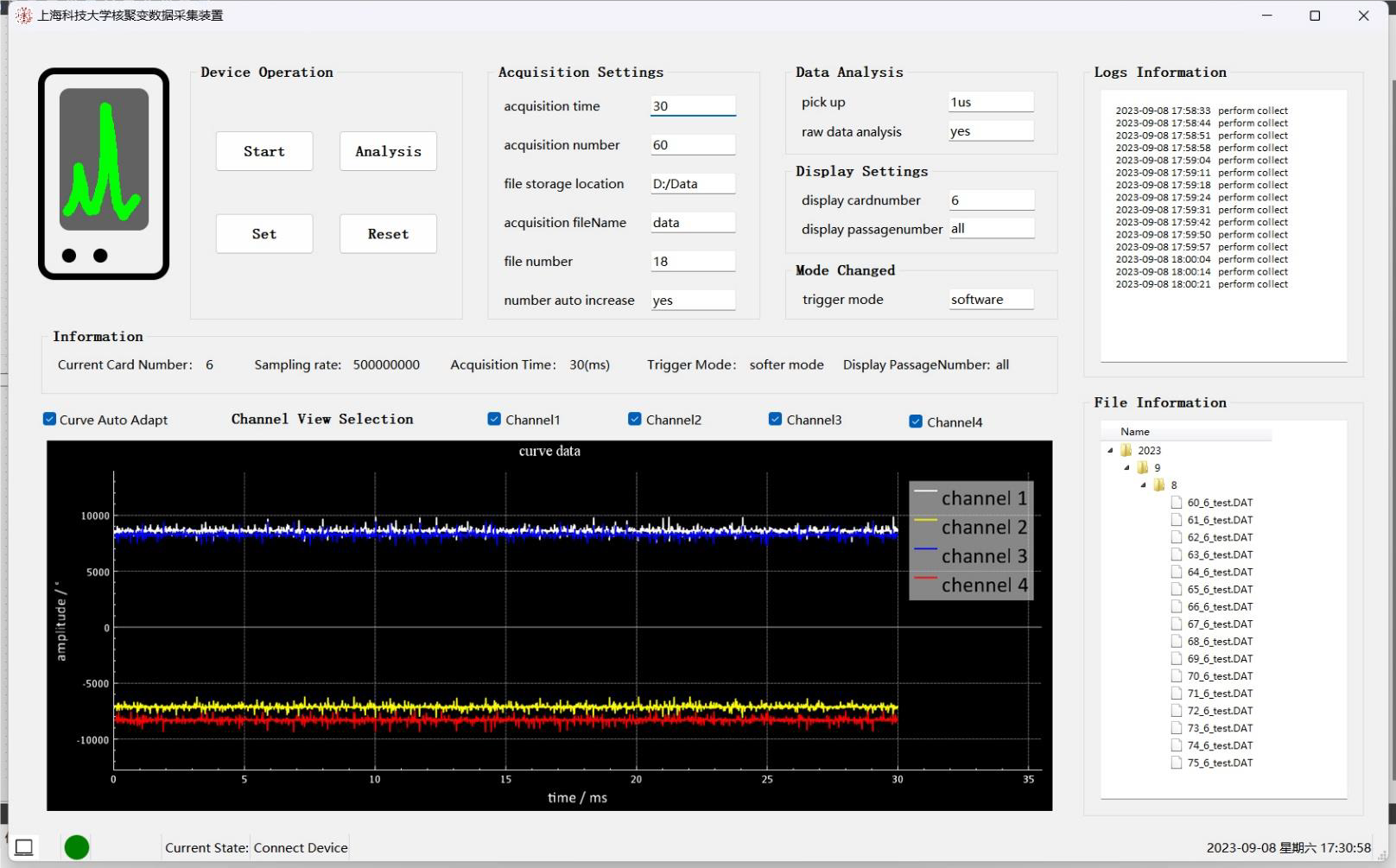Click the Sampling rate 500000000 value
Viewport: 1396px width, 868px height.
(386, 364)
